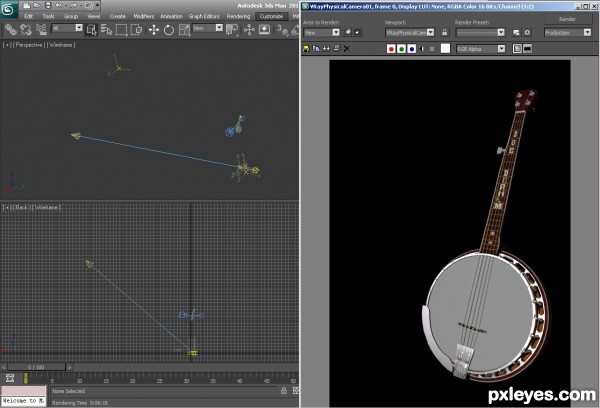Click the white color swatch in frame buffer

coord(445,49)
